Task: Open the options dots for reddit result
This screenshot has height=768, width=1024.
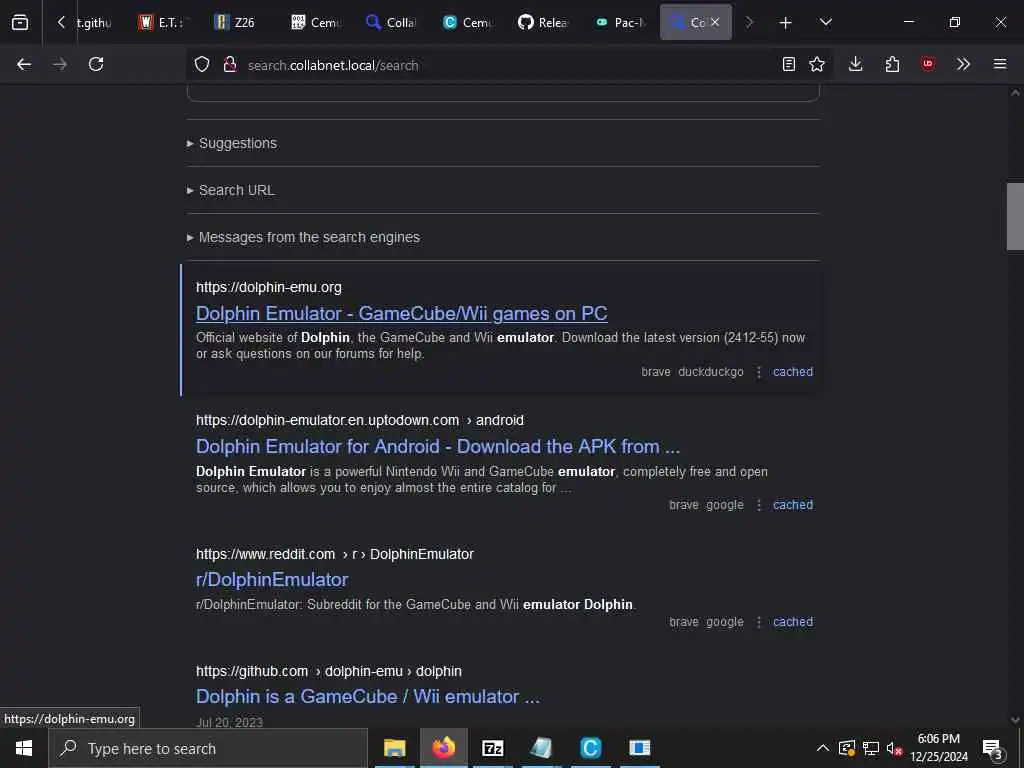Action: pyautogui.click(x=758, y=622)
